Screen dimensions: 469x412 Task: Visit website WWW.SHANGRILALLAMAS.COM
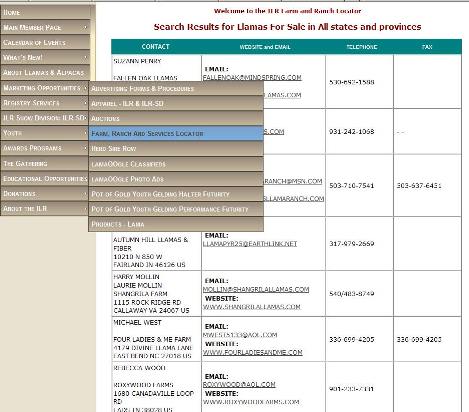[252, 307]
